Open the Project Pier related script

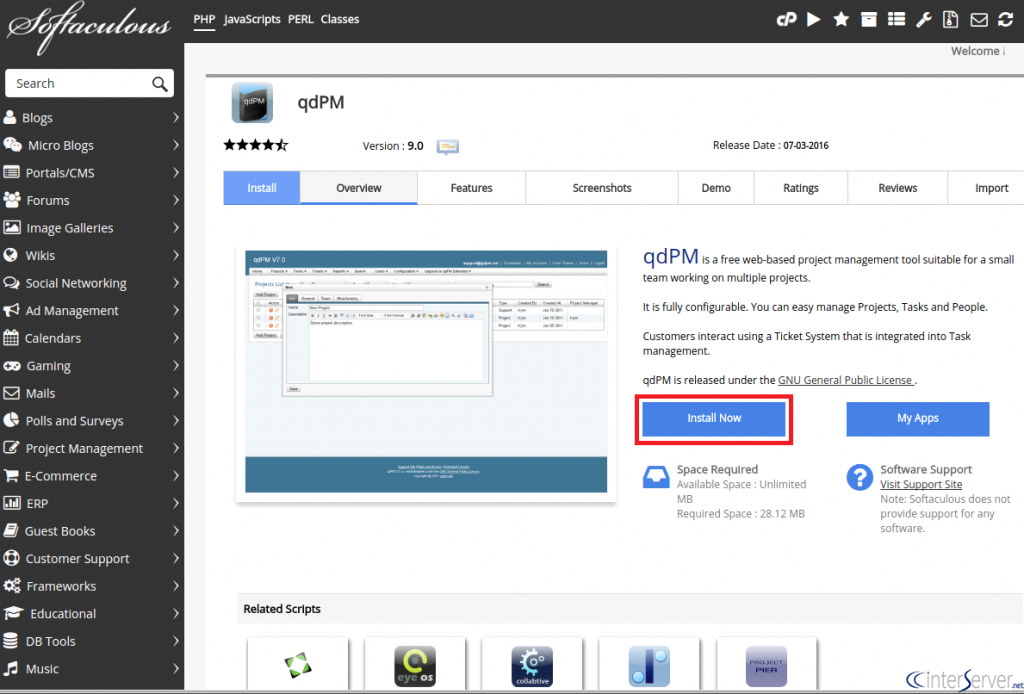[766, 665]
